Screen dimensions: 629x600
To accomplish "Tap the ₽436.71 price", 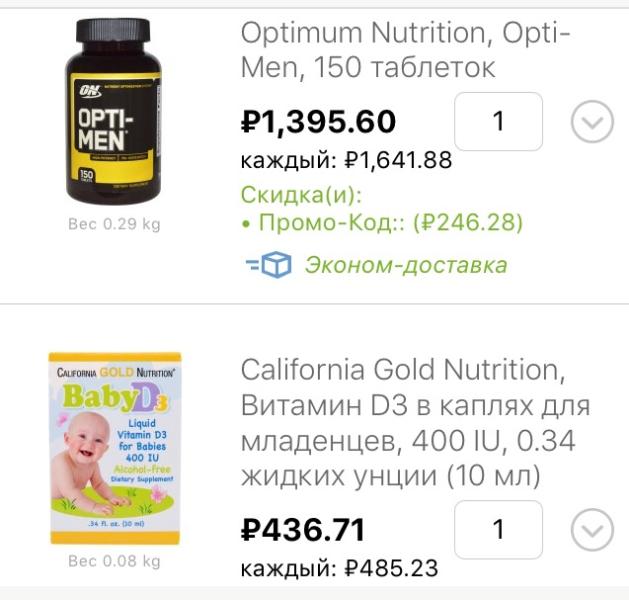I will click(303, 530).
